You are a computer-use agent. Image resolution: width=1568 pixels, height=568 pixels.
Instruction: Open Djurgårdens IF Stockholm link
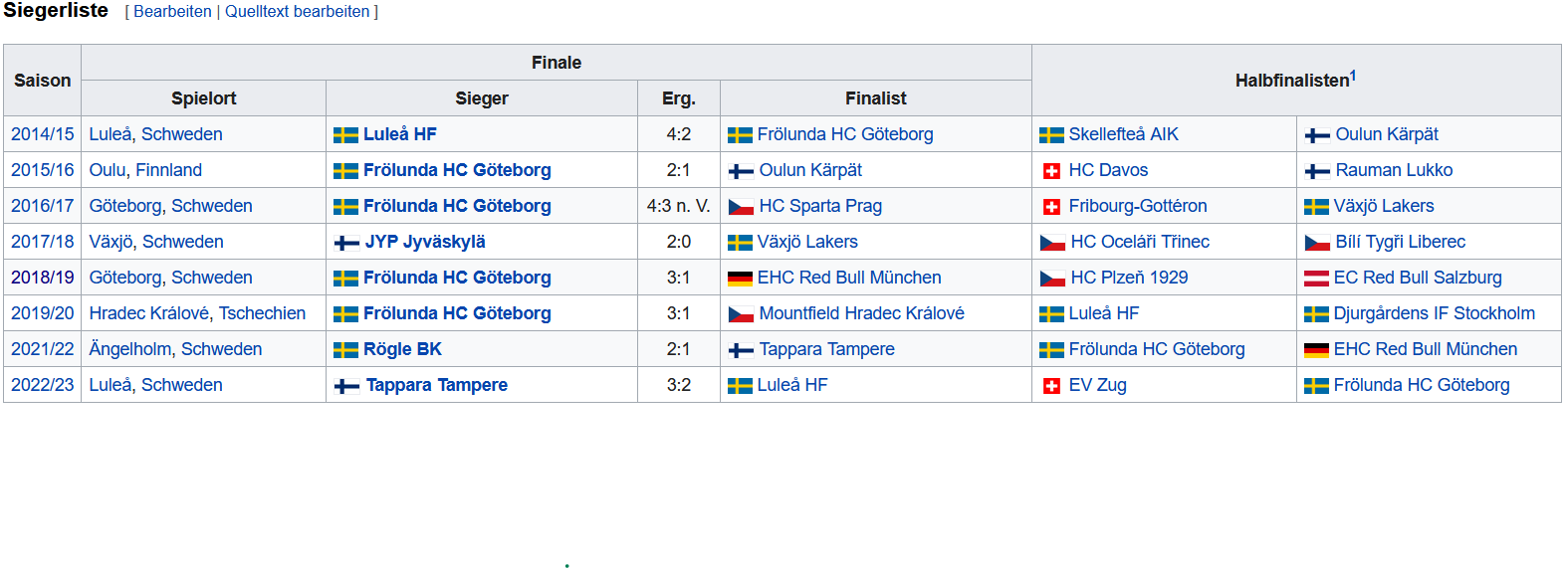click(1434, 313)
